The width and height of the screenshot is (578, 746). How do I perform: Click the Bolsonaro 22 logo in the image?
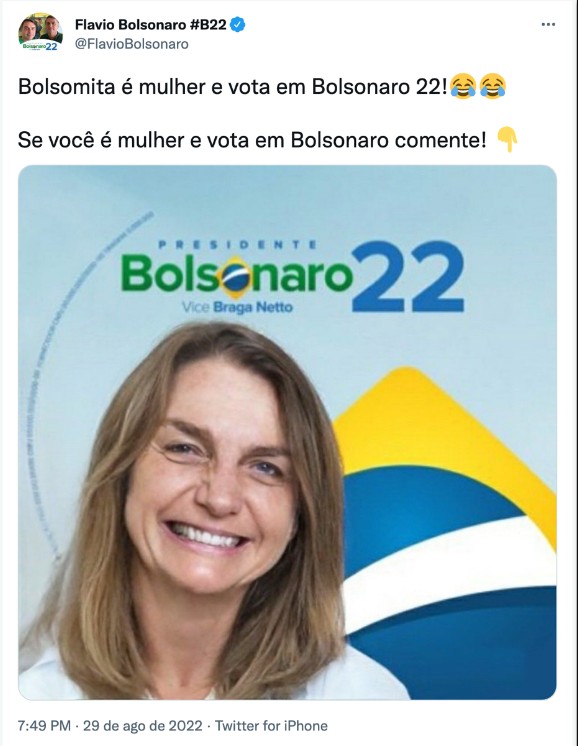point(292,276)
